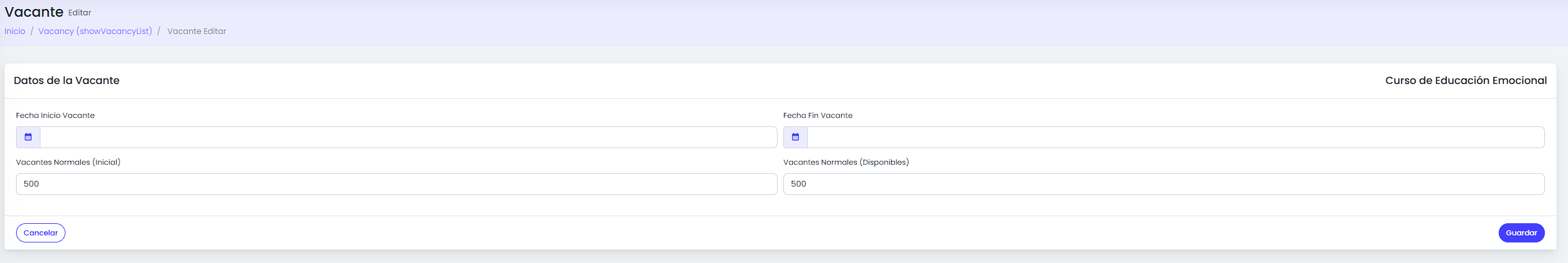Select the Vacantes Normales (Inicial) input
The height and width of the screenshot is (263, 1568).
click(x=396, y=184)
